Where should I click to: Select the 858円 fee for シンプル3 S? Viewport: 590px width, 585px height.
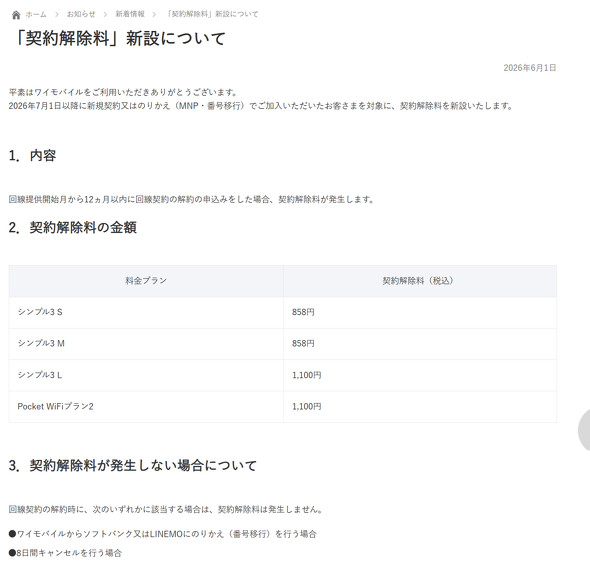(x=303, y=312)
